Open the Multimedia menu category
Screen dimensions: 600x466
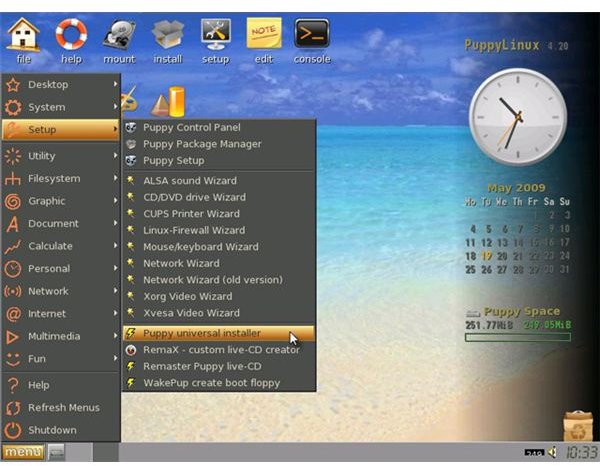(x=61, y=336)
